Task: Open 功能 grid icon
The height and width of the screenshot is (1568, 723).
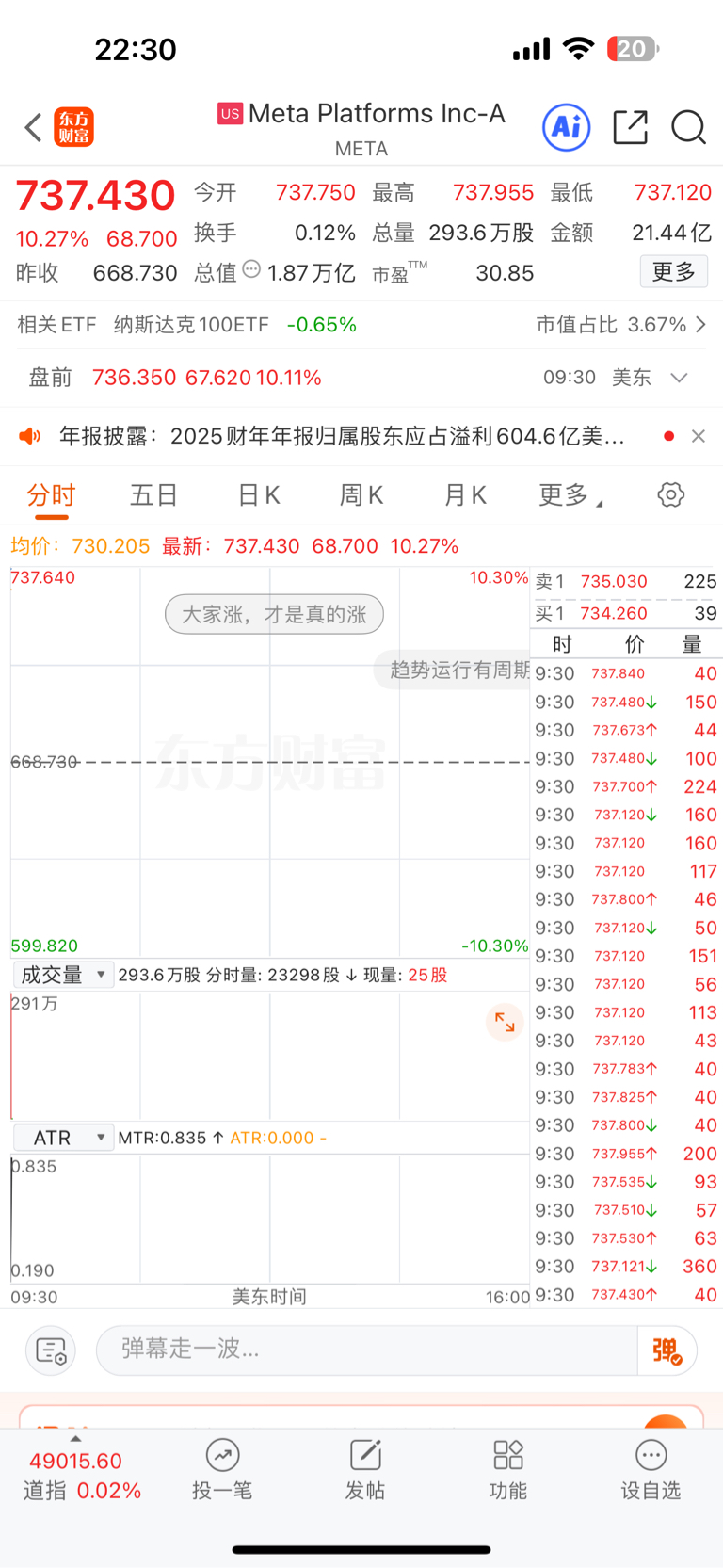Action: click(508, 1469)
